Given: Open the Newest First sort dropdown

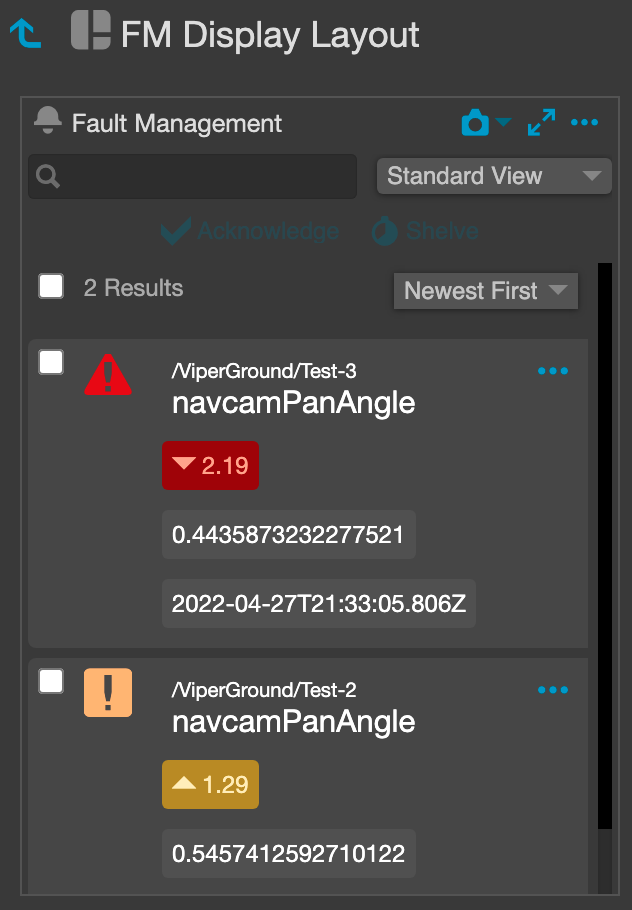Looking at the screenshot, I should (x=486, y=291).
